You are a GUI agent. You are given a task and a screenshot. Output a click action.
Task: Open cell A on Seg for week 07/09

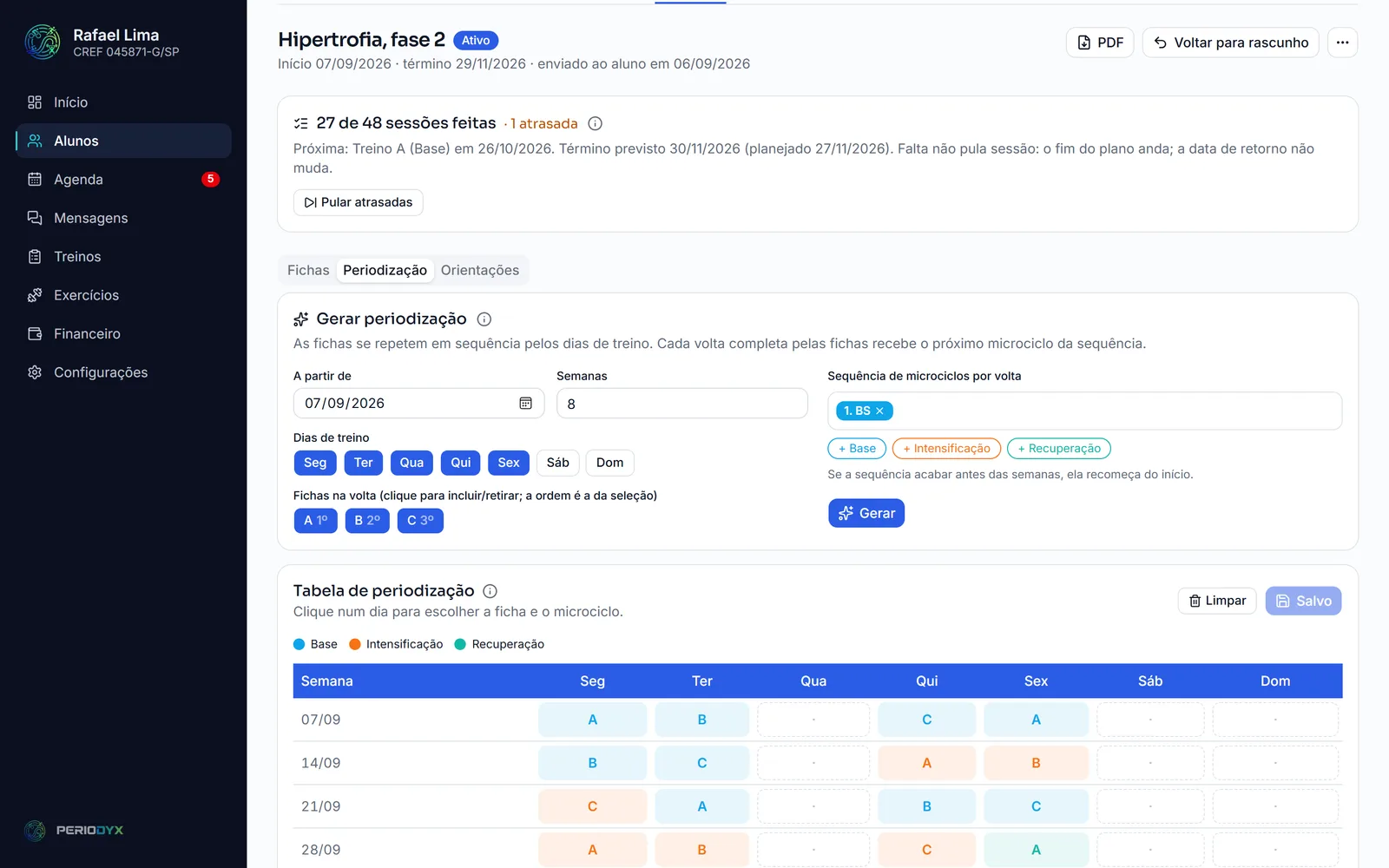coord(593,720)
